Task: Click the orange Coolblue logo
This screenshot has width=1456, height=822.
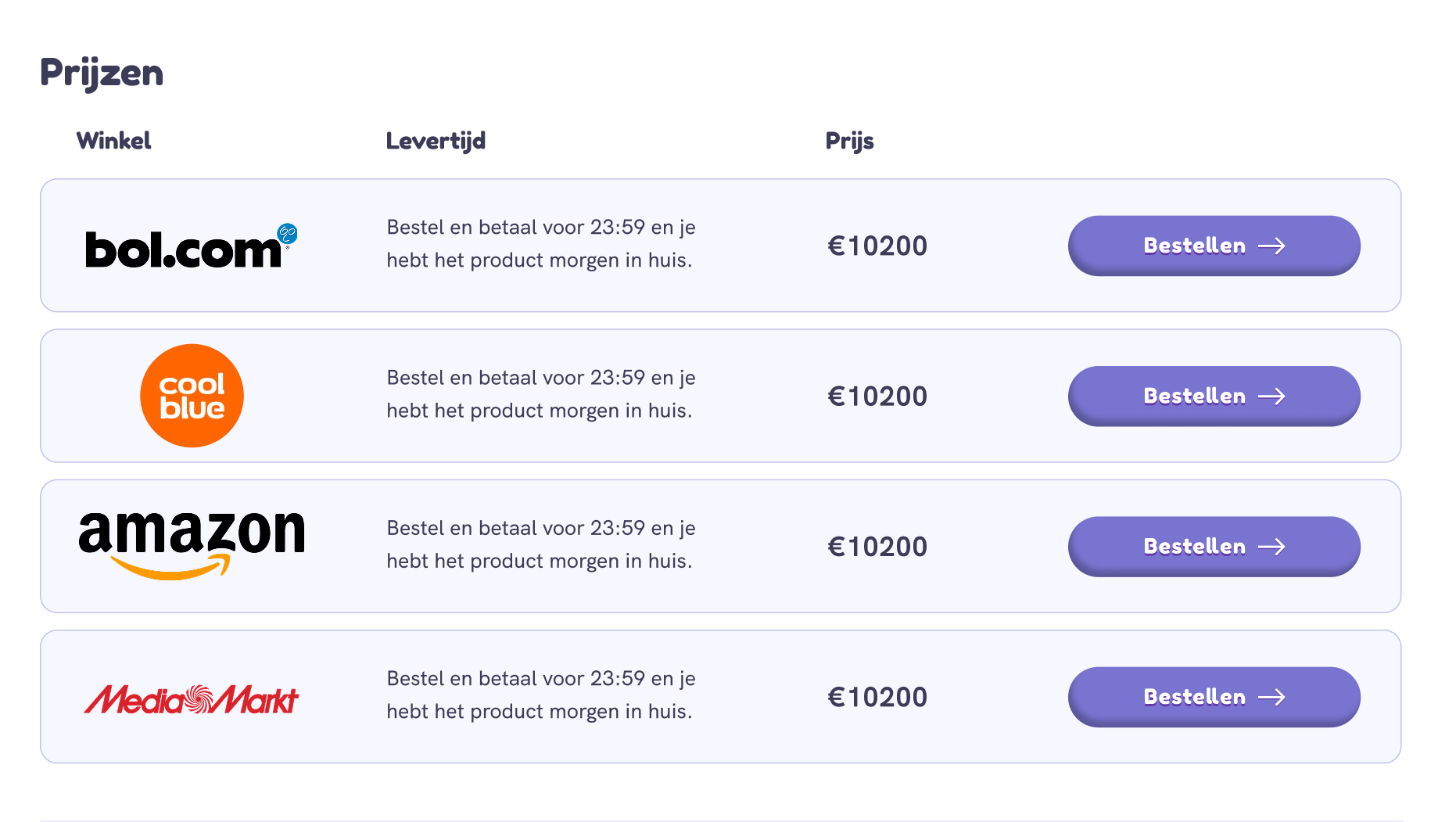Action: click(x=192, y=396)
